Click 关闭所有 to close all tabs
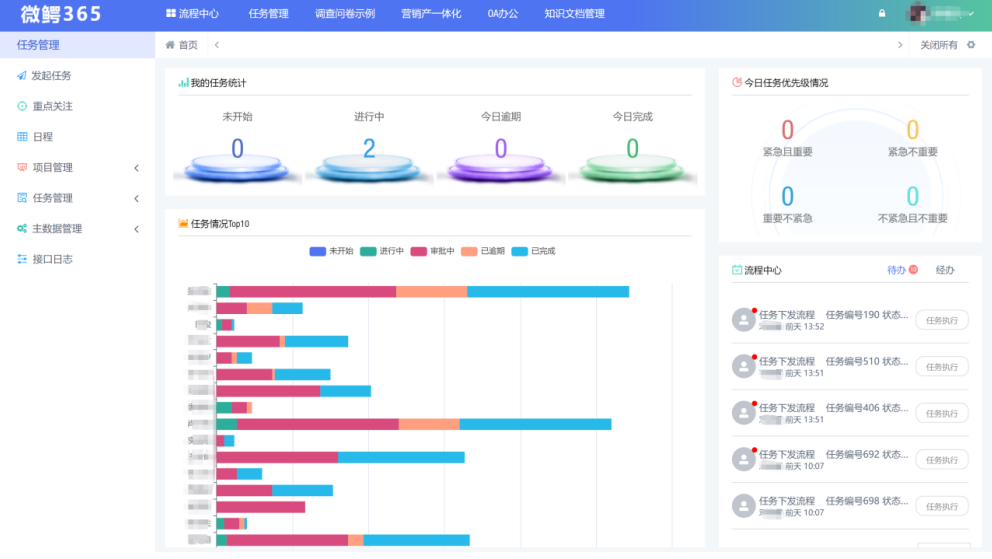The width and height of the screenshot is (992, 559). 938,45
